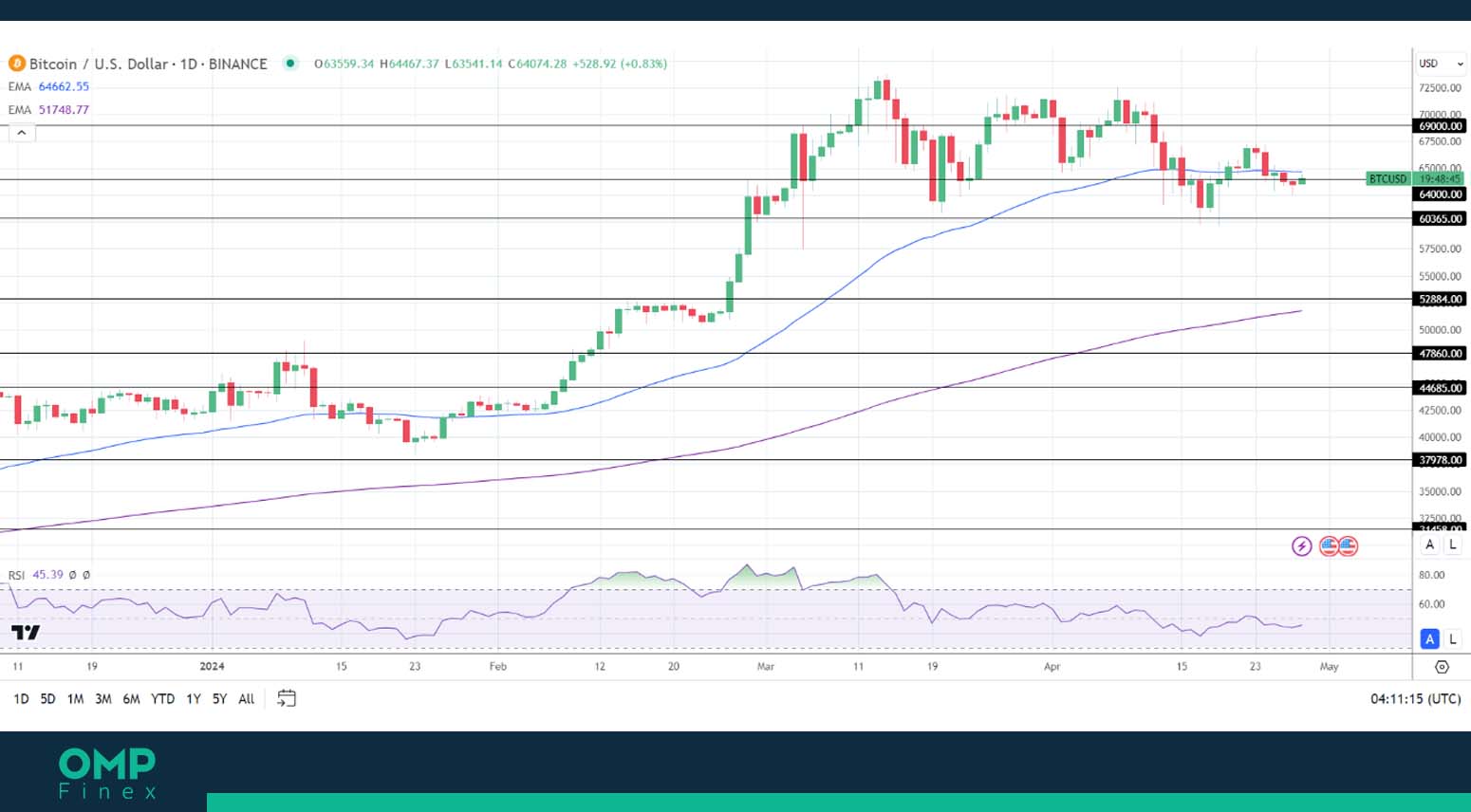The width and height of the screenshot is (1471, 812).
Task: Open the USD currency dropdown
Action: click(x=1441, y=64)
